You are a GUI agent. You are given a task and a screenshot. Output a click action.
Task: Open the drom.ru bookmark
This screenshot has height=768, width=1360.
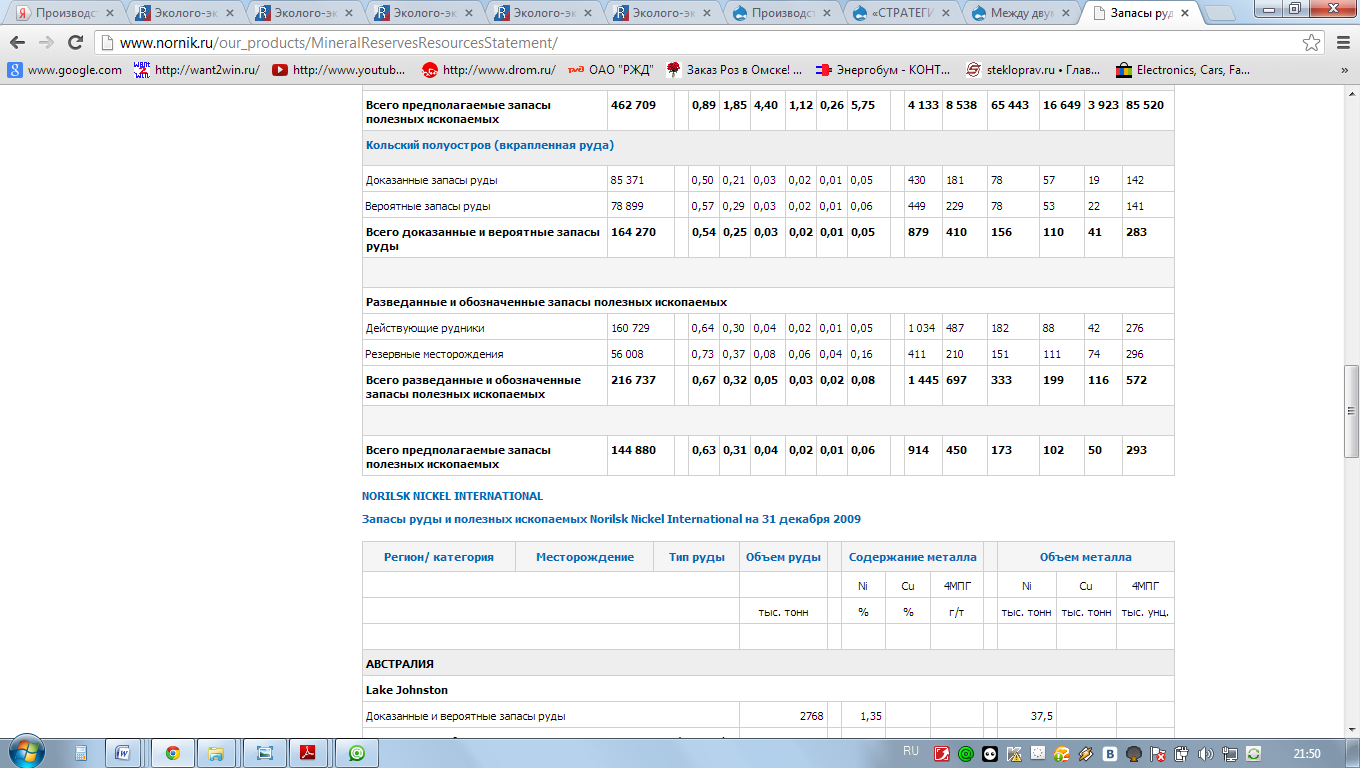coord(489,70)
